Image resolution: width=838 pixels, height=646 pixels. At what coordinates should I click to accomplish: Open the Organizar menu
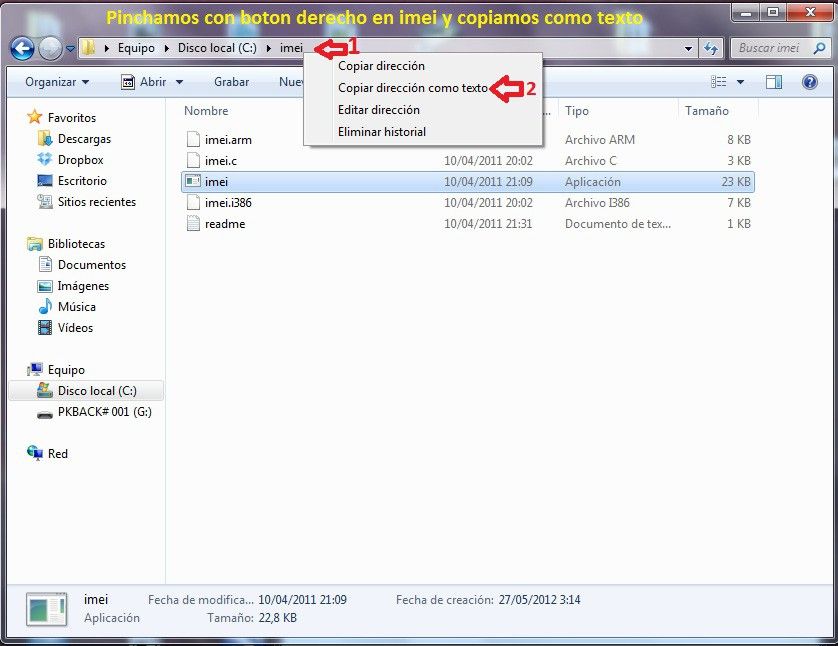(57, 82)
